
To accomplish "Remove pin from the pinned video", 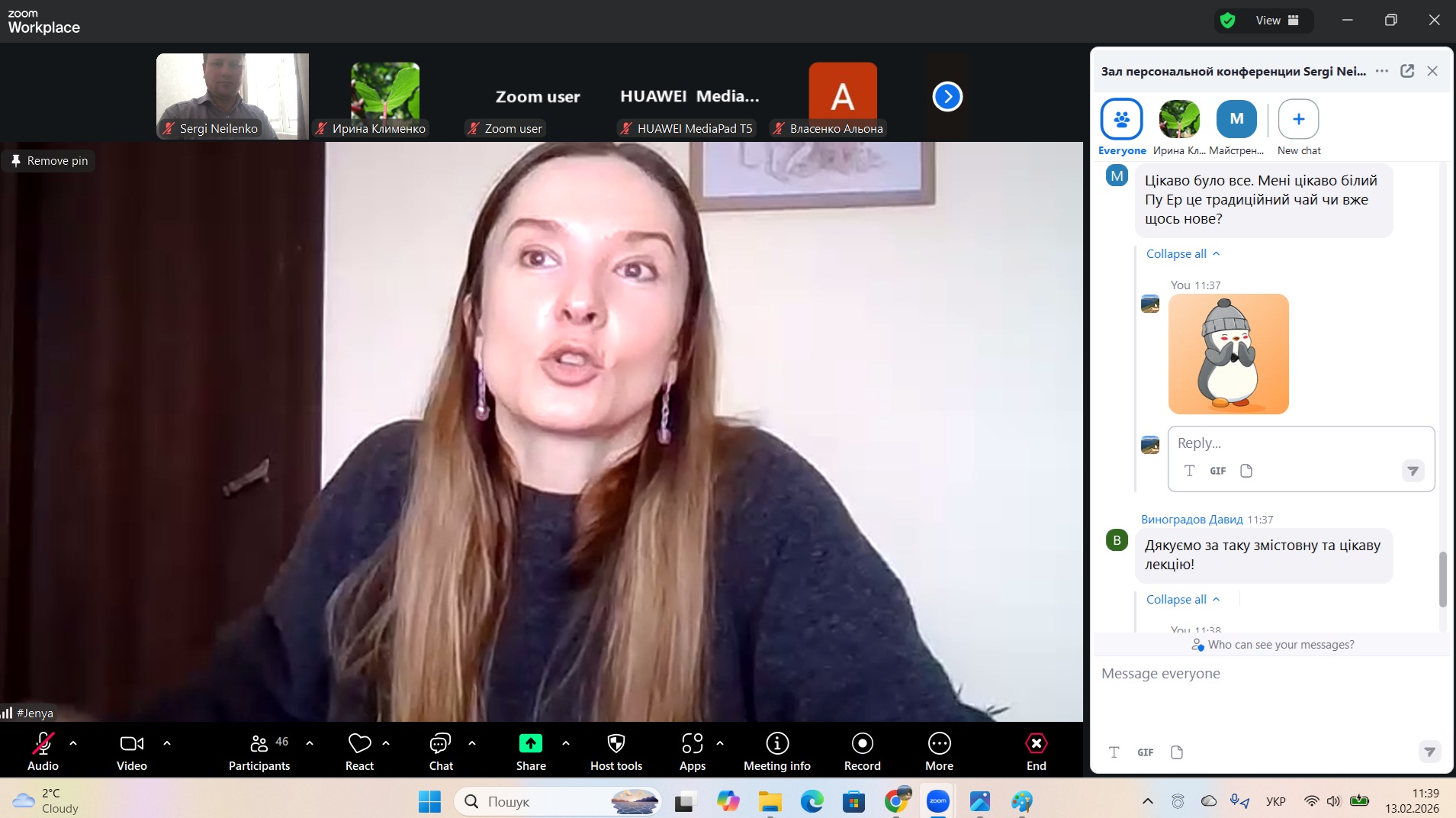I will click(x=50, y=161).
